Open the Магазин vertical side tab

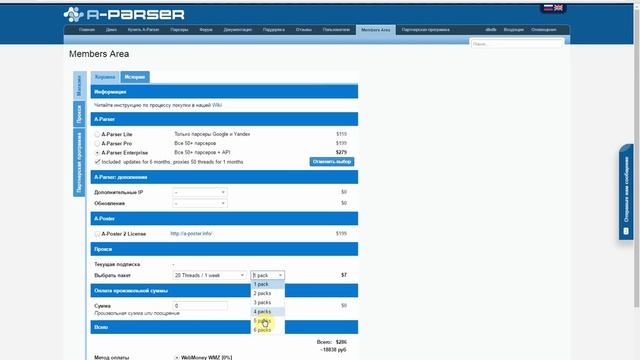(x=79, y=85)
